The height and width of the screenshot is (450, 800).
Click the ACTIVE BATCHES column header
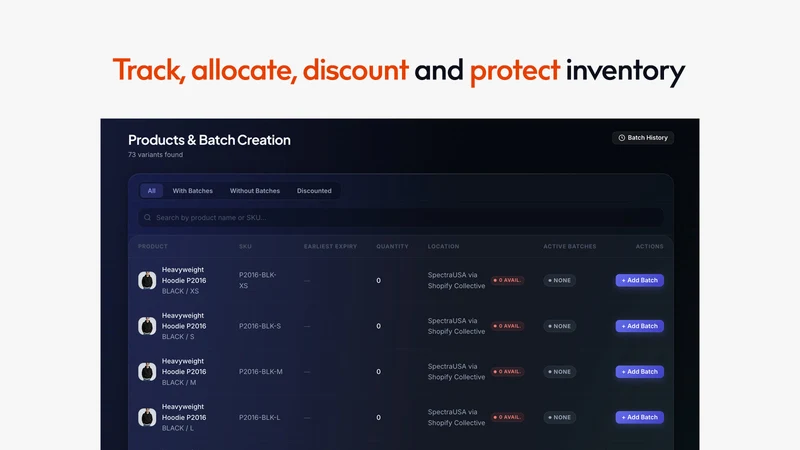tap(569, 246)
